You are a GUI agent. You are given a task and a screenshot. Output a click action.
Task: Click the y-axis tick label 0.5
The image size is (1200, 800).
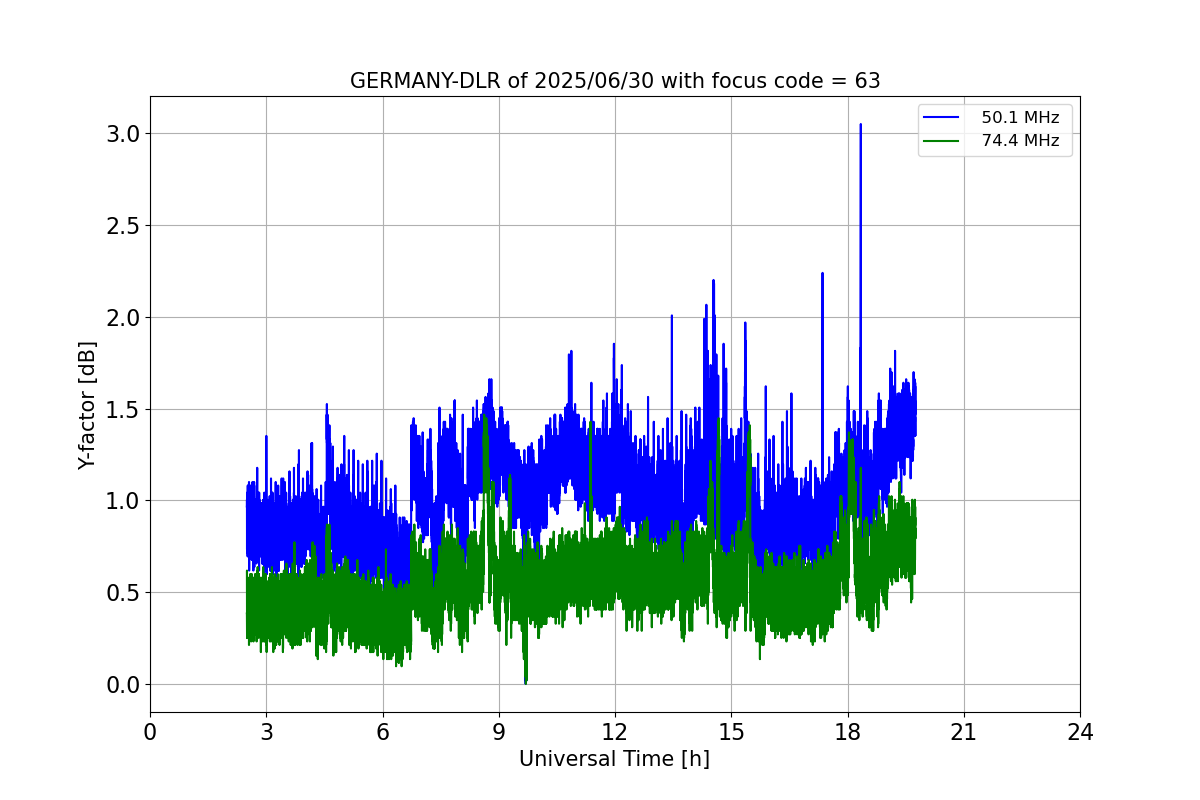point(123,592)
